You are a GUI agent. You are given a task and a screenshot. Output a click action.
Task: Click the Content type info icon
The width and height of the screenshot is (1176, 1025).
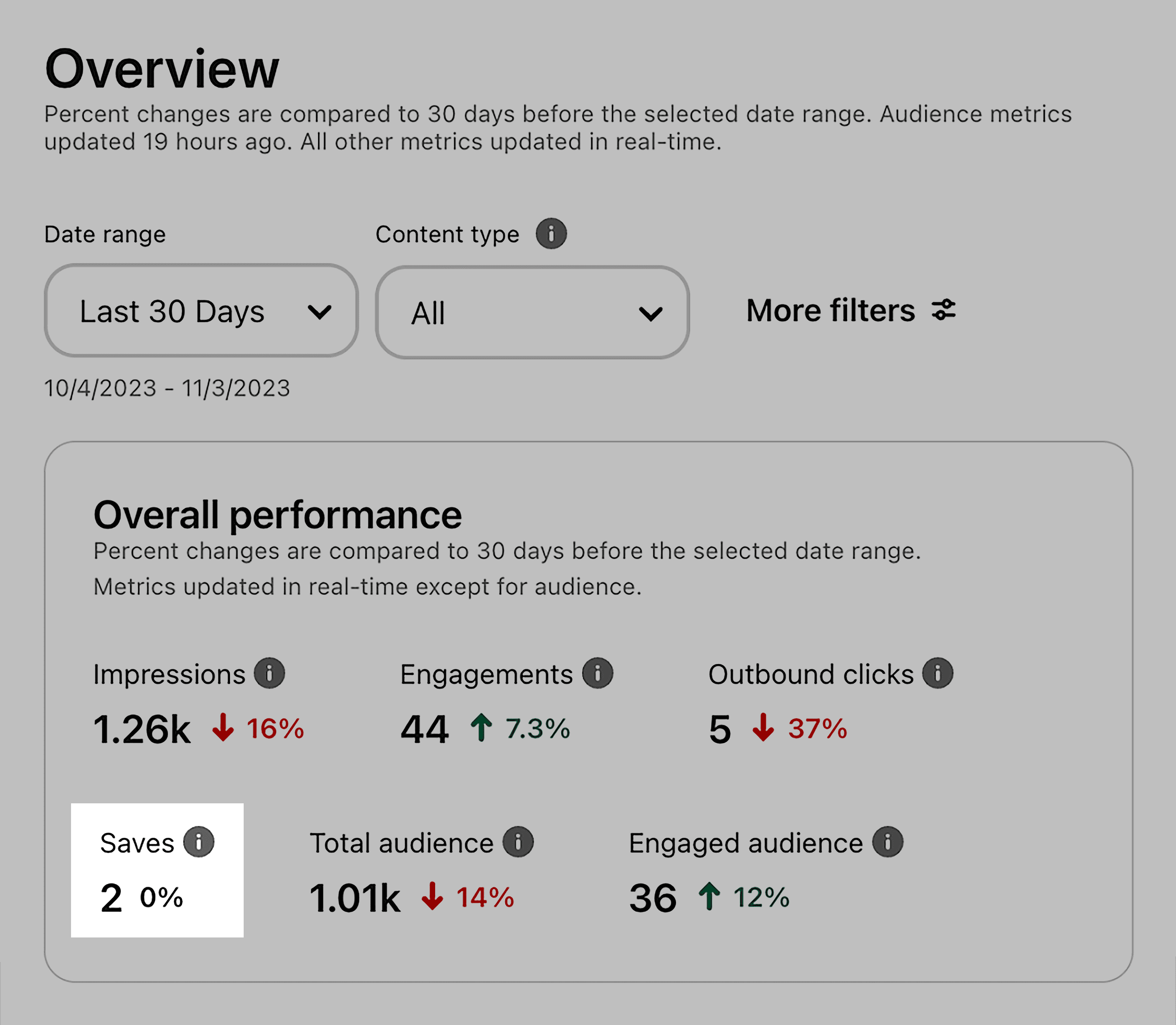(x=552, y=233)
